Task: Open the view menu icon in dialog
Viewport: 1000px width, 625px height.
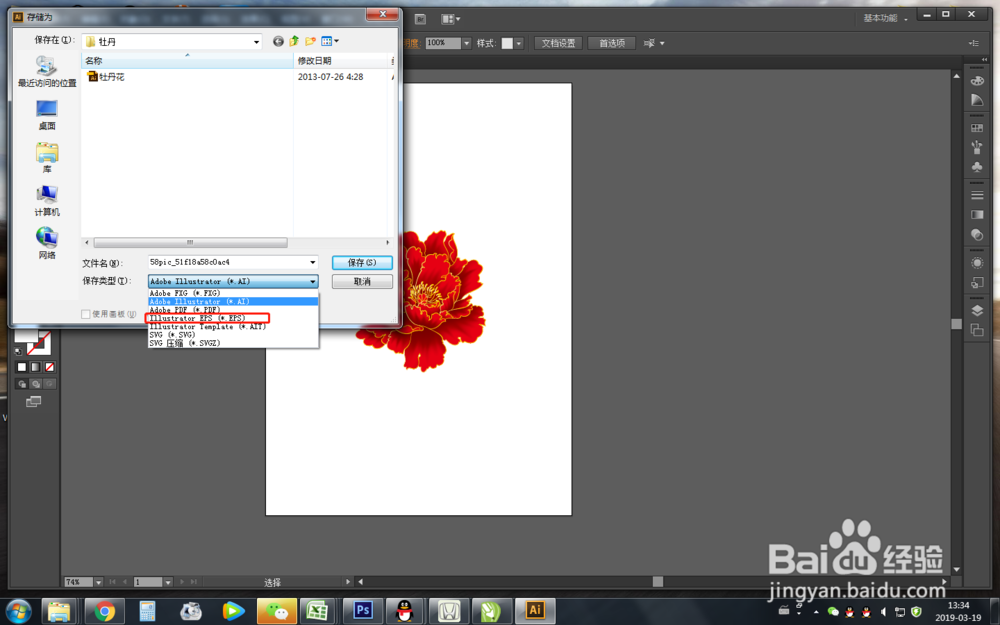Action: tap(330, 41)
